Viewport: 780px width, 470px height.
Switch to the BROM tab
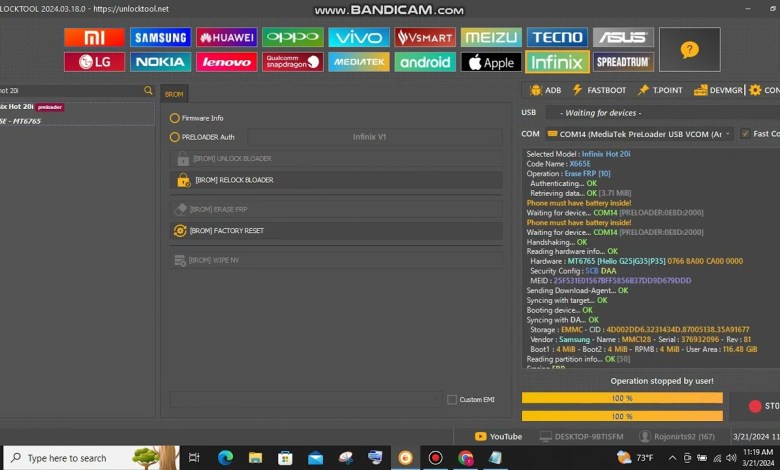(x=173, y=93)
